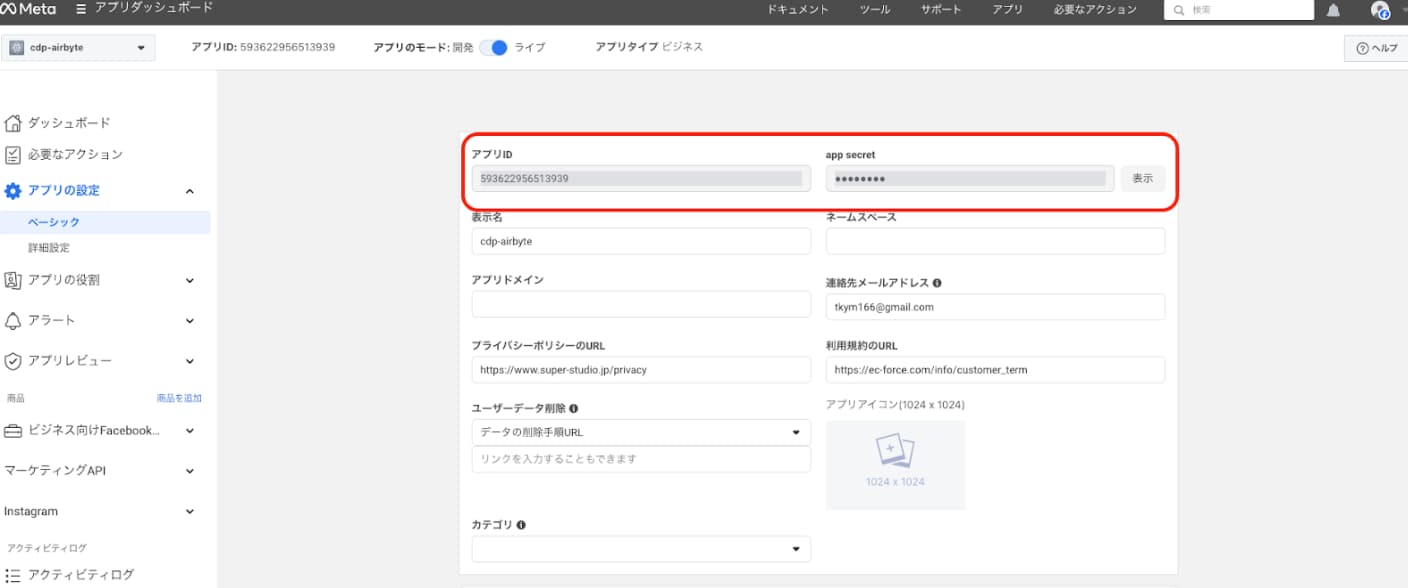Click the 表示 button for app secret
This screenshot has width=1408, height=588.
tap(1142, 178)
